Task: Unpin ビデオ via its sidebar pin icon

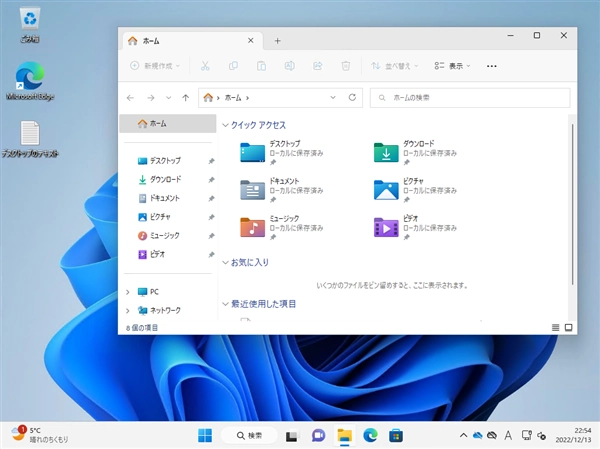Action: click(x=211, y=255)
